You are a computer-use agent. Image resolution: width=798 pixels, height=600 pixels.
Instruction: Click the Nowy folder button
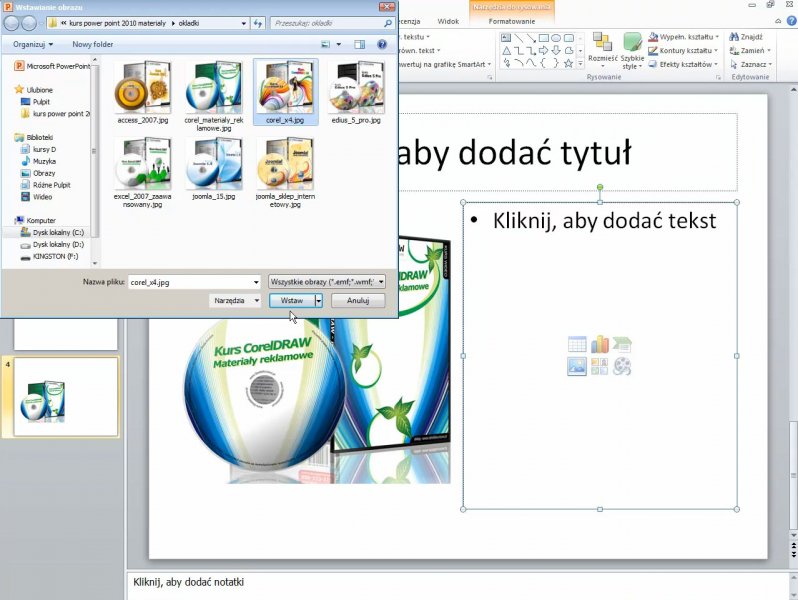[93, 44]
